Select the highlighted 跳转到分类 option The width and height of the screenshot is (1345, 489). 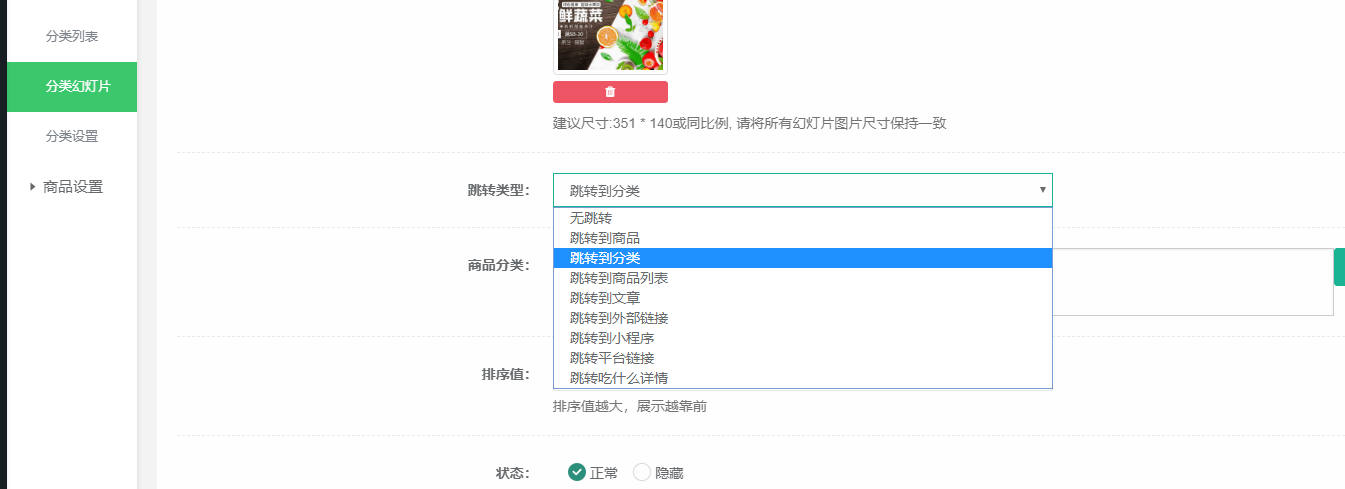605,258
